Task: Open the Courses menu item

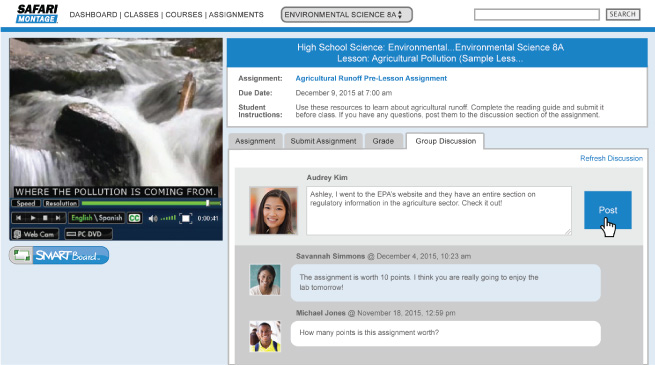Action: tap(184, 15)
